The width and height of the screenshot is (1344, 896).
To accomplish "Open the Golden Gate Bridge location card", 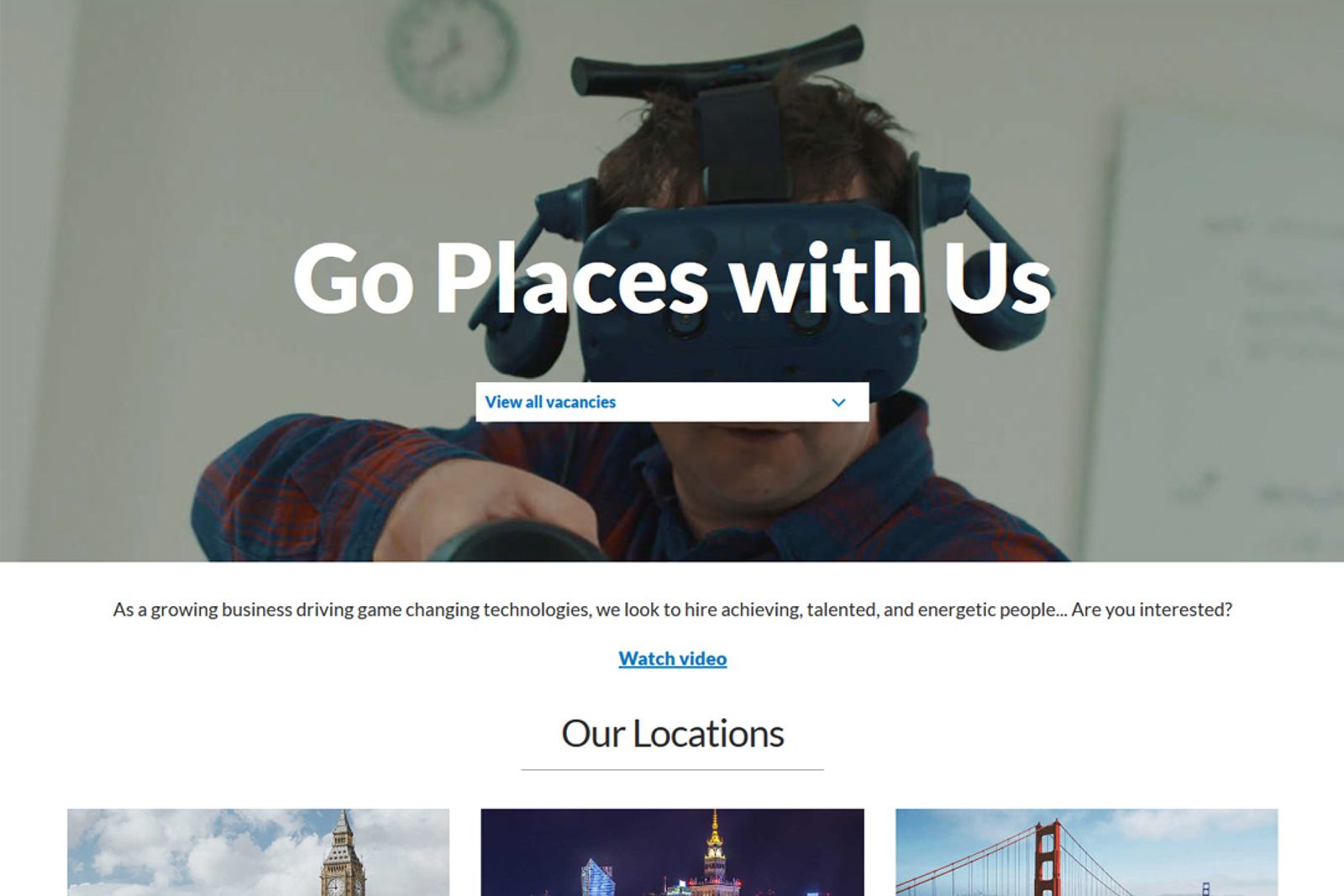I will pyautogui.click(x=1086, y=852).
